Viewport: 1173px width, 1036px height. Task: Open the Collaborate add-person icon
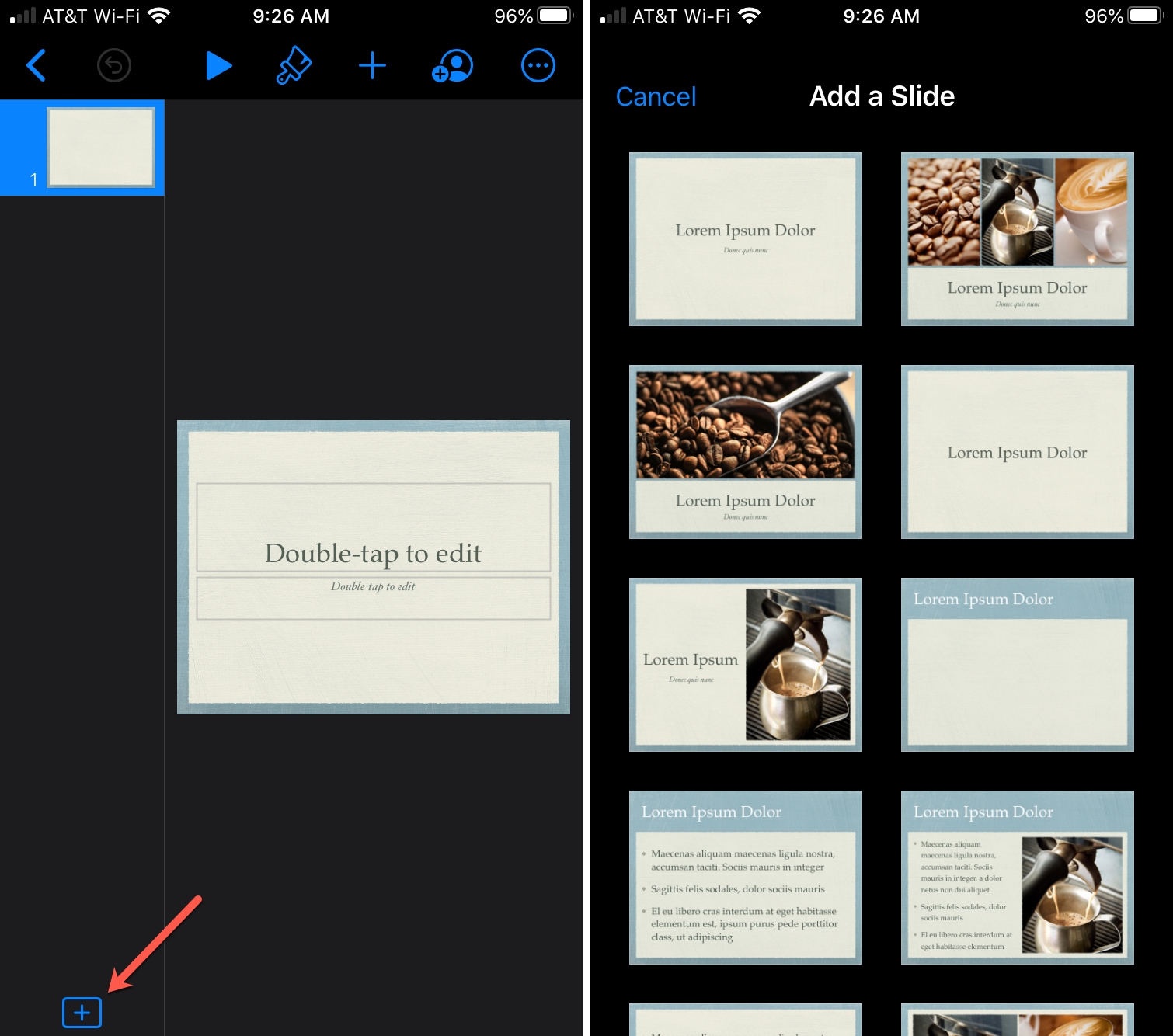(x=452, y=65)
